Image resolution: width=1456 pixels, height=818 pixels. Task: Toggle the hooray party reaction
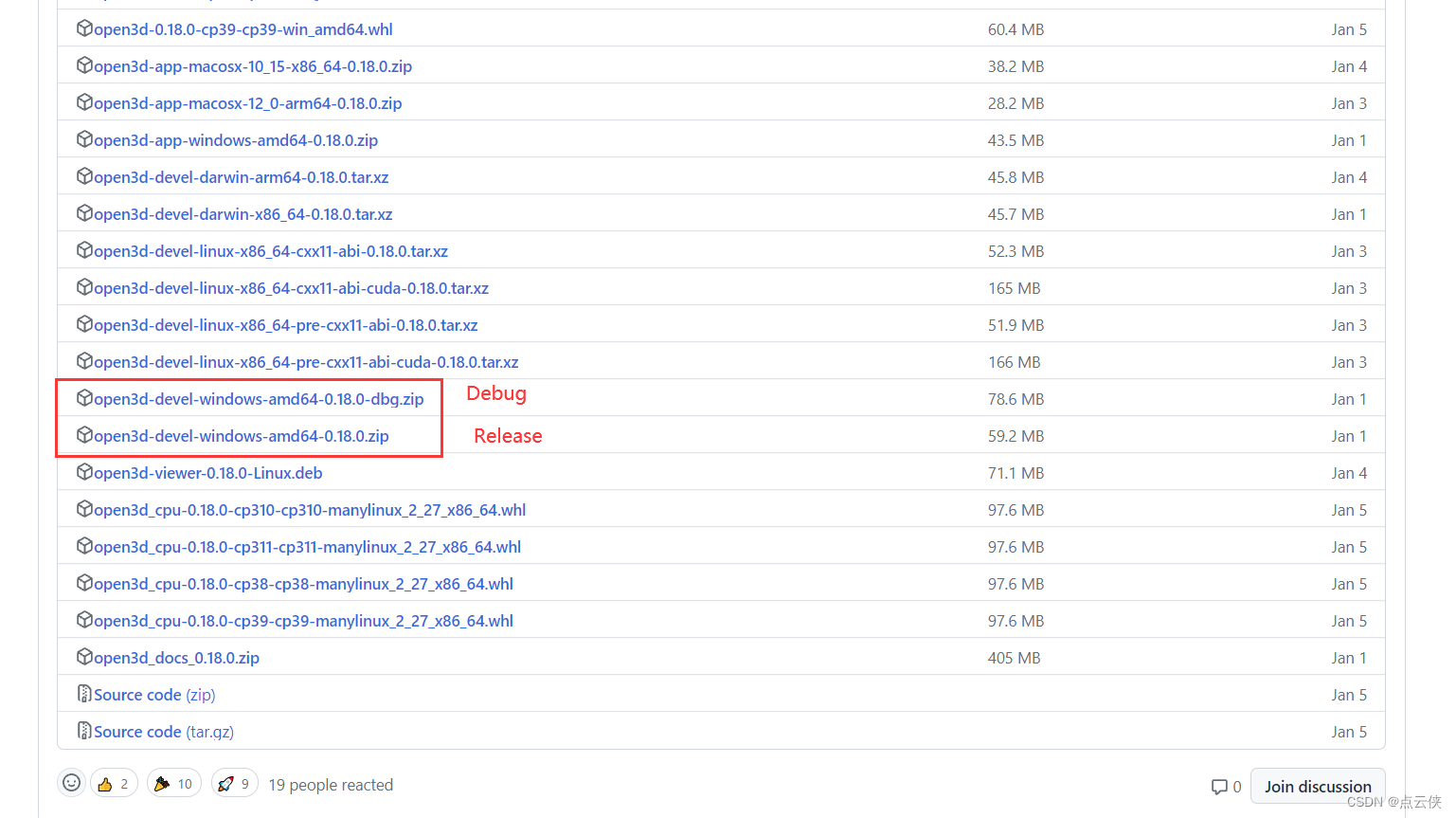[x=173, y=783]
